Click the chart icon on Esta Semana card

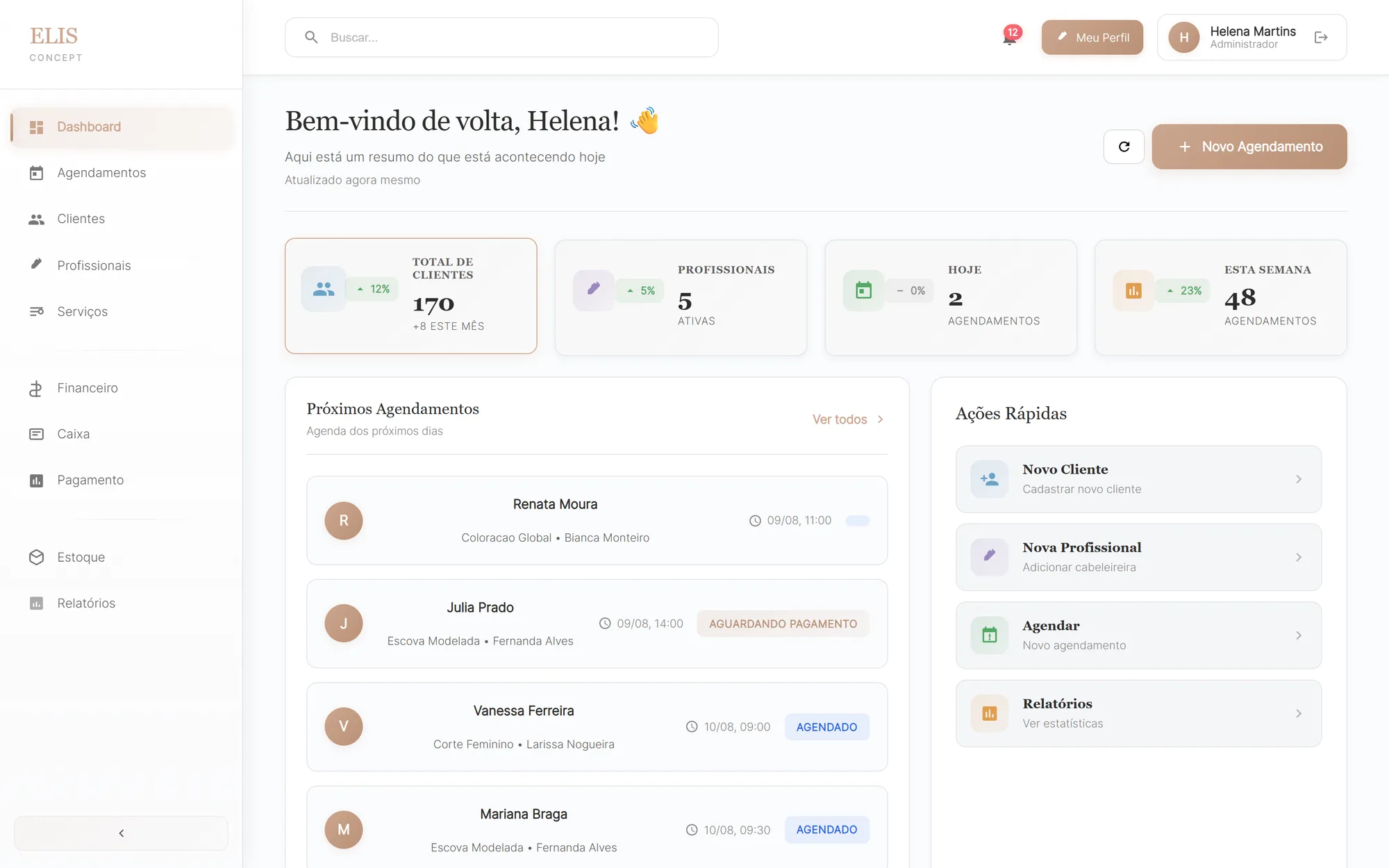click(1133, 290)
